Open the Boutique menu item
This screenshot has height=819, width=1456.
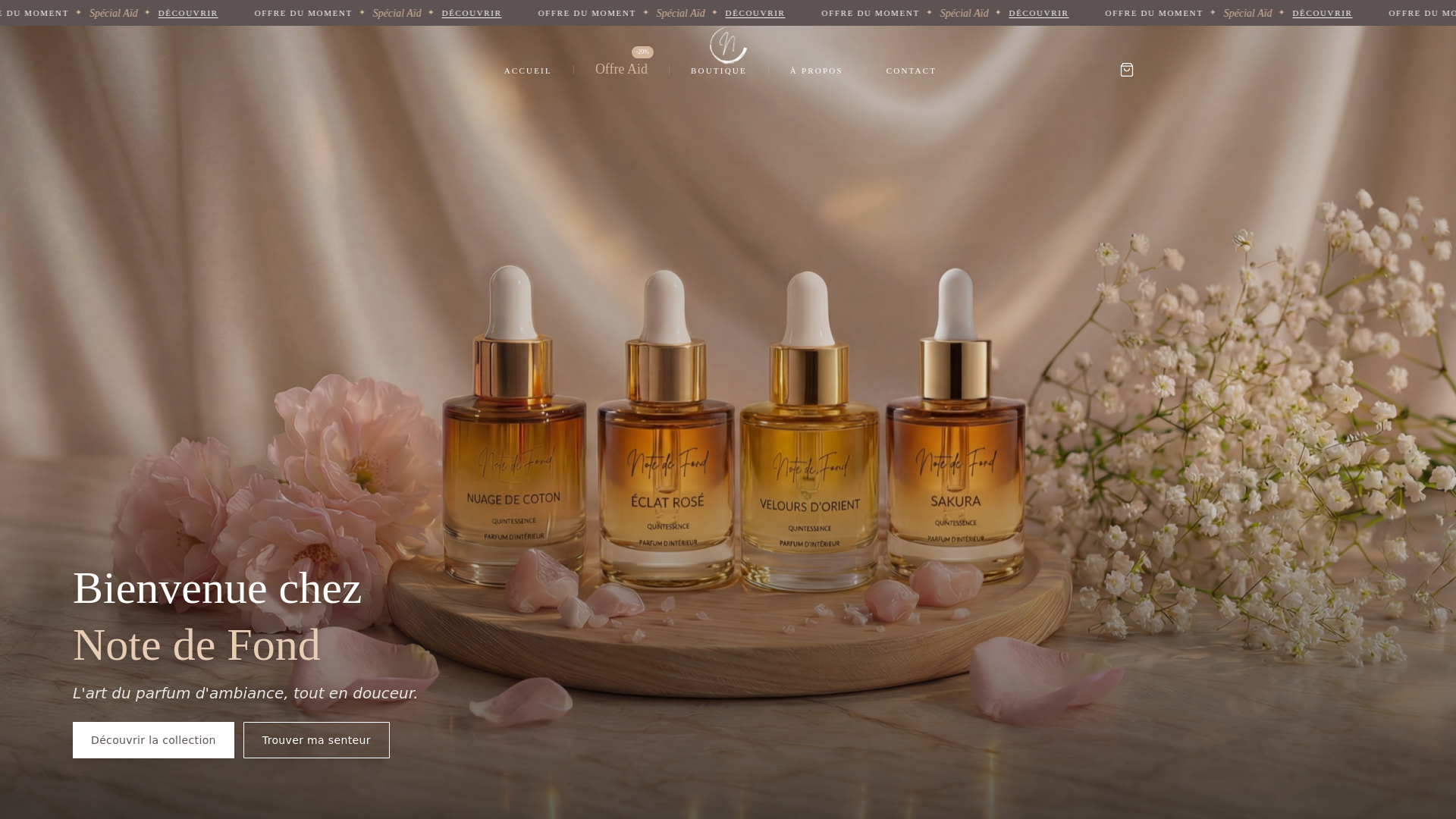tap(718, 71)
